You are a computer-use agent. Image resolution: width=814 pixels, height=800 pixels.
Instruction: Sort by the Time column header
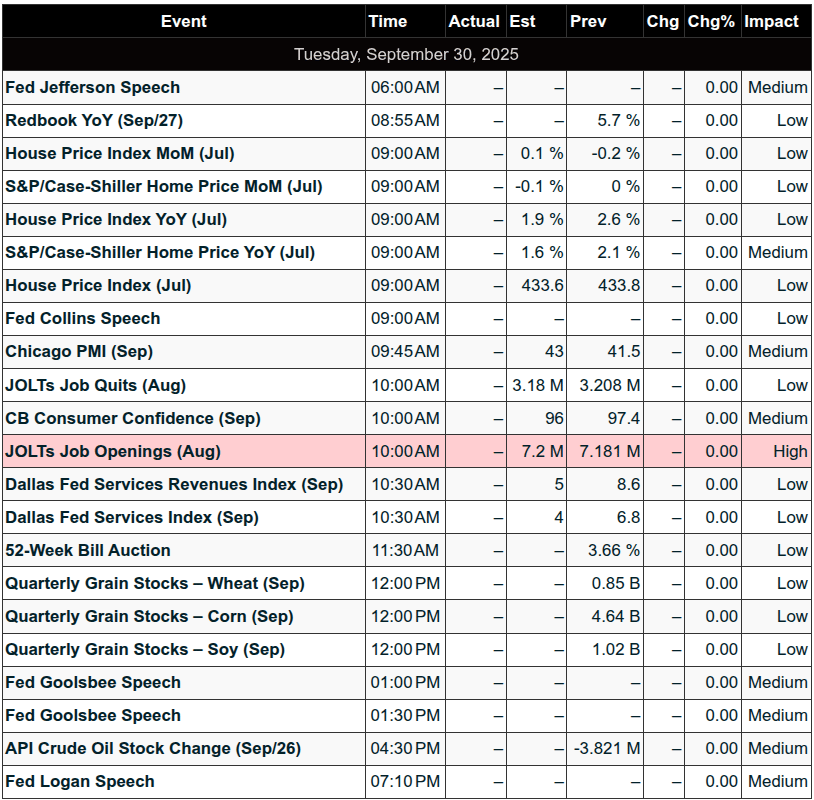point(388,21)
